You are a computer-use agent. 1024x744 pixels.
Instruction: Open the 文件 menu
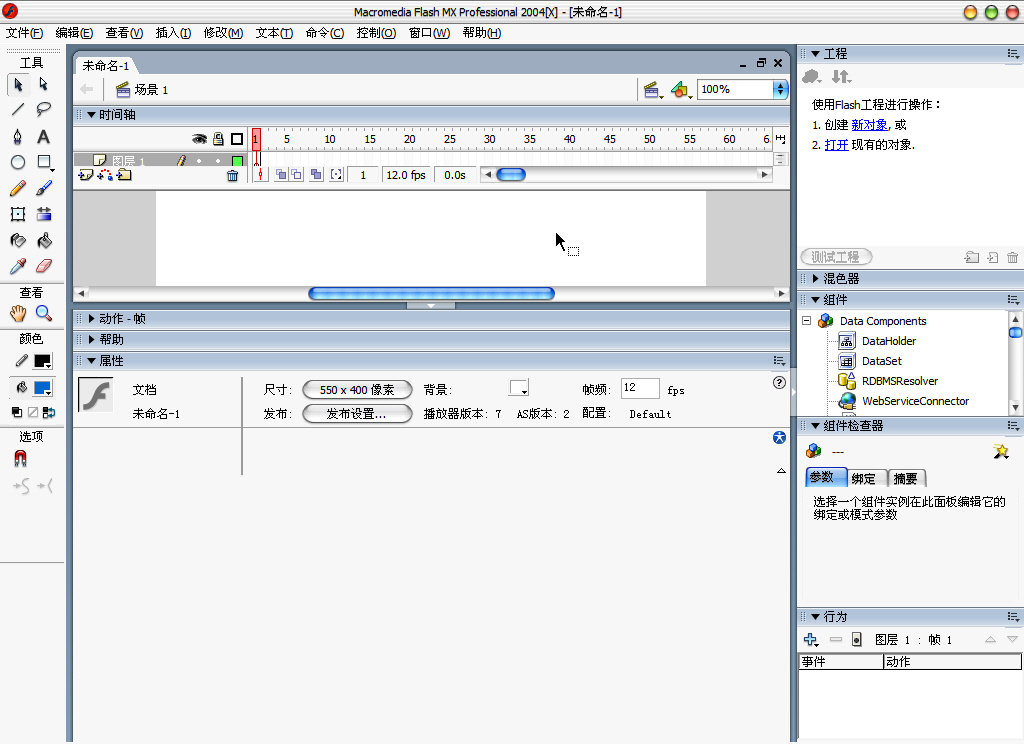[24, 33]
